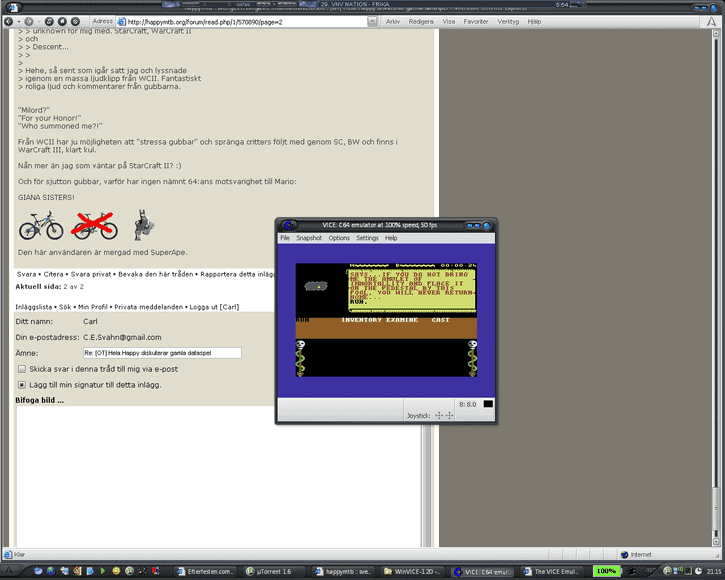Click the crossed-out red bike signature image
Image resolution: width=725 pixels, height=580 pixels.
tap(94, 225)
